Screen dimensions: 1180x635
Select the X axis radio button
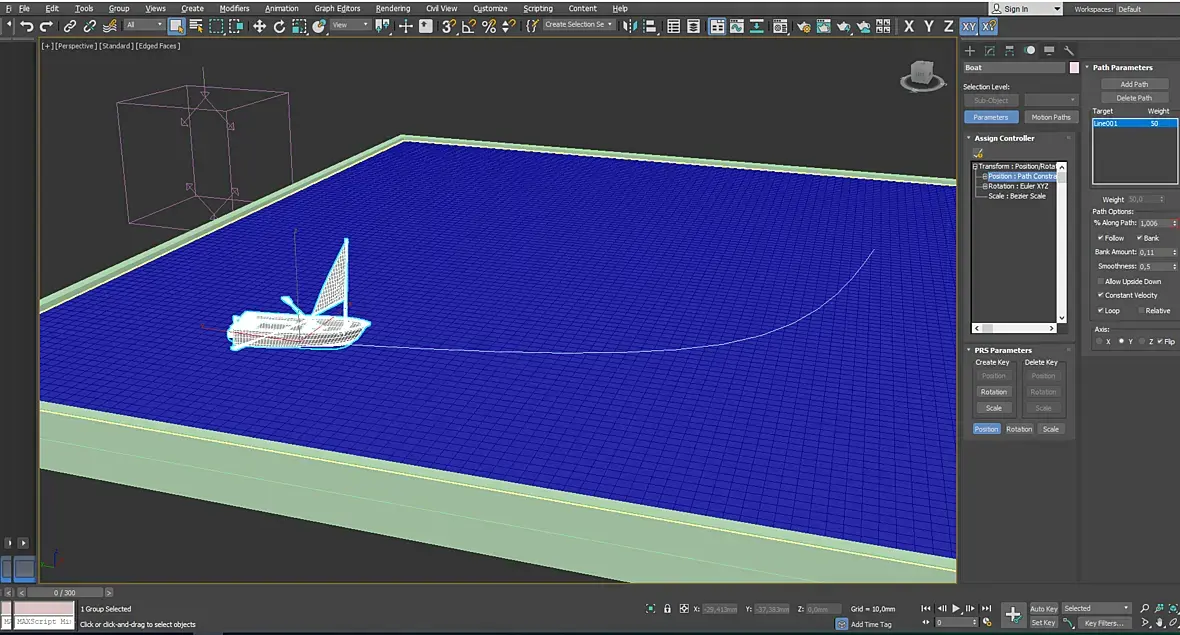click(1099, 342)
